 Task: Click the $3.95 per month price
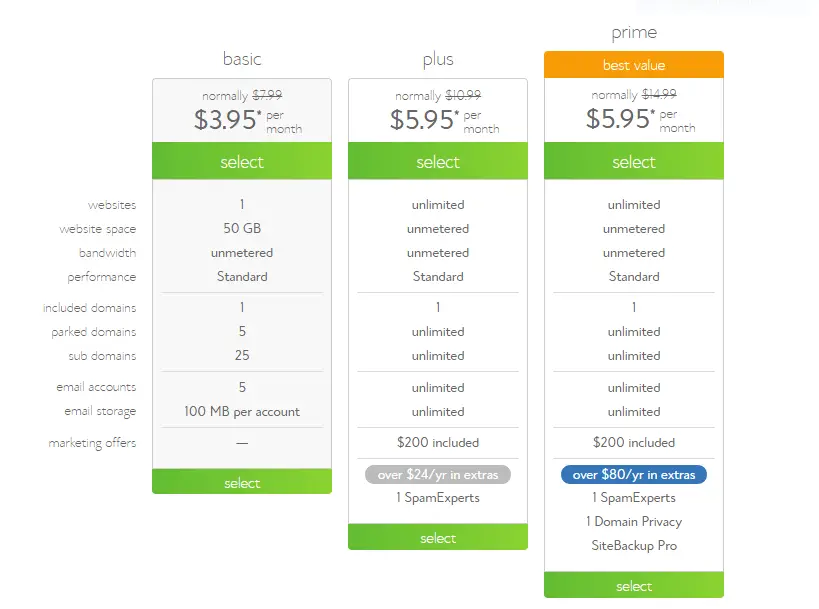pos(248,120)
